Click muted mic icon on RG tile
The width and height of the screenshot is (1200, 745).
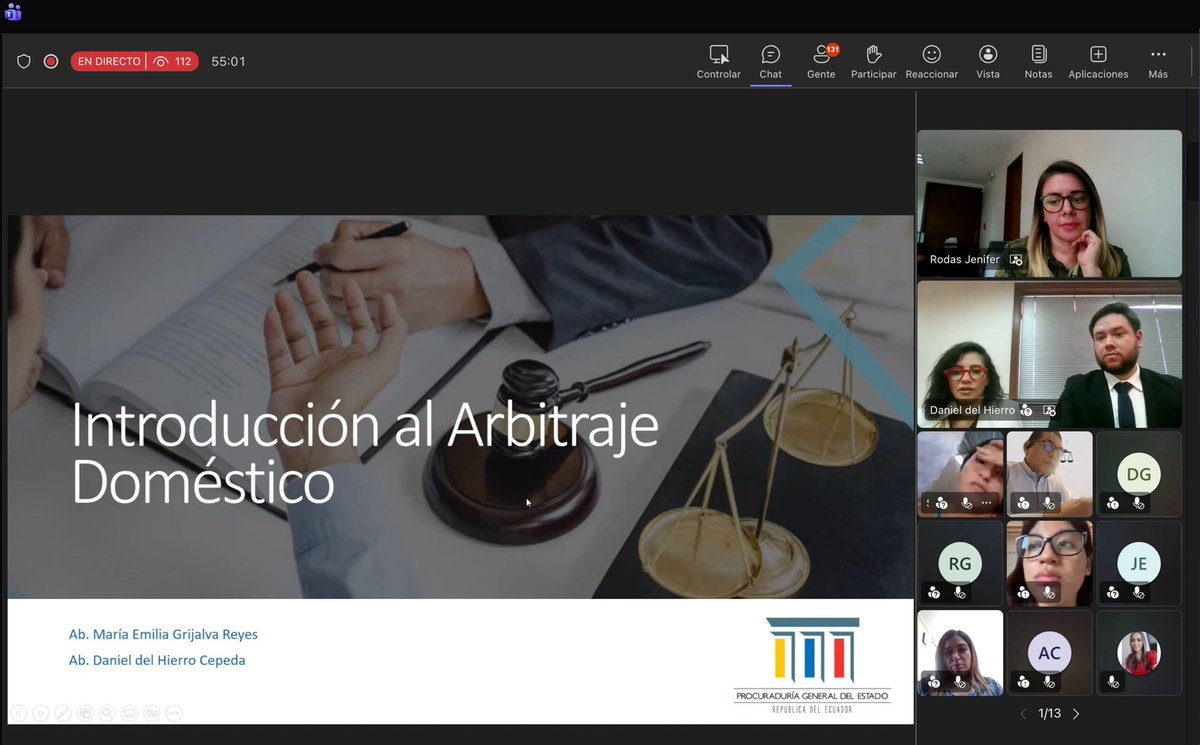pos(960,593)
